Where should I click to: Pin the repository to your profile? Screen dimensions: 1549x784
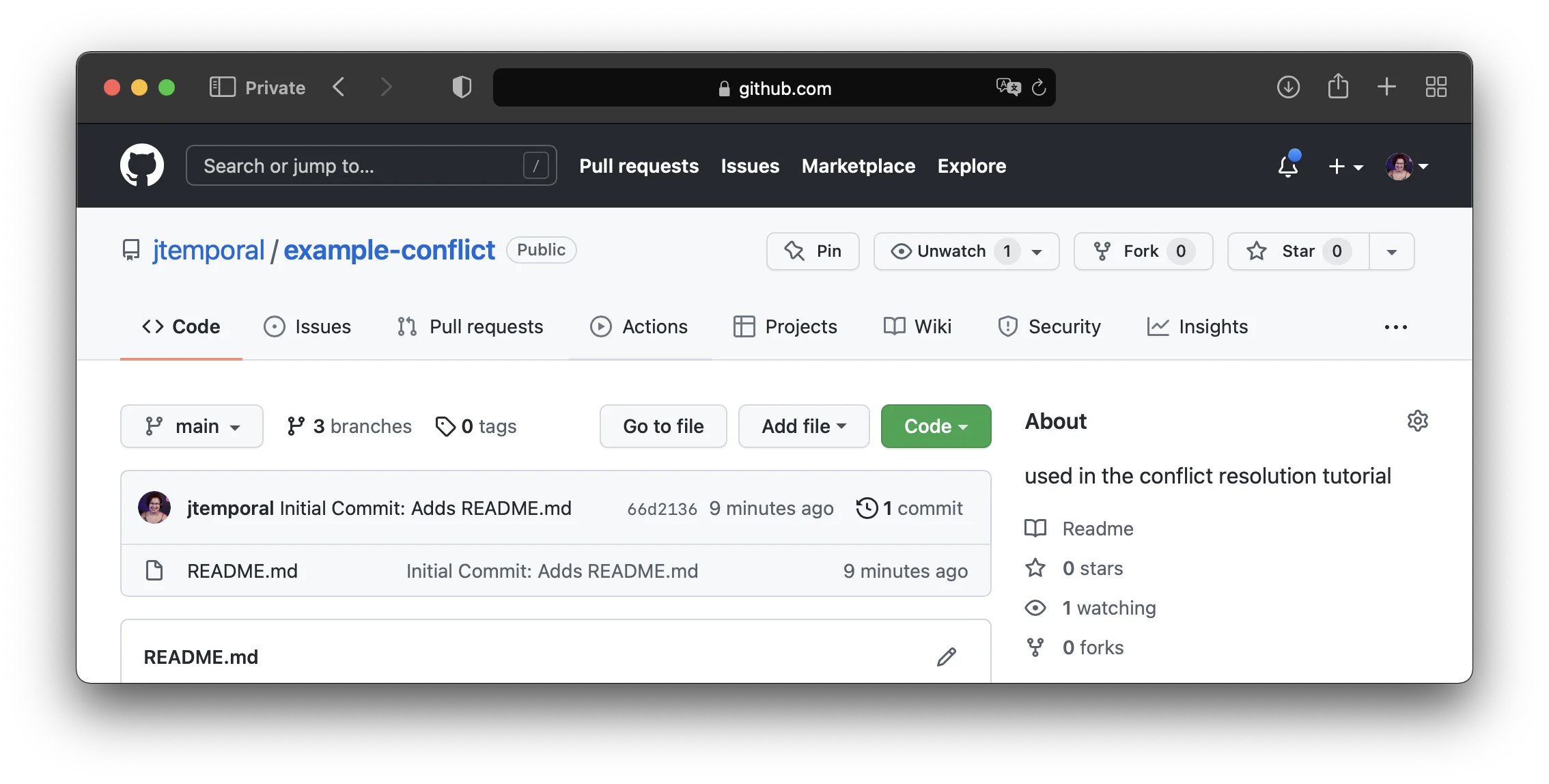813,251
